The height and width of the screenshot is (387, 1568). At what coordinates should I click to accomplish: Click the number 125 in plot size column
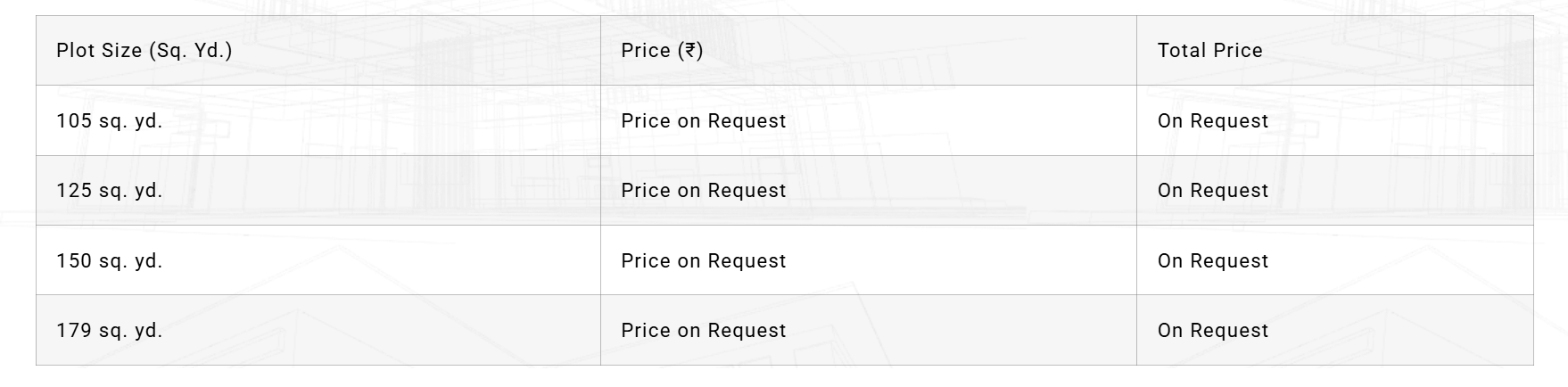(74, 191)
